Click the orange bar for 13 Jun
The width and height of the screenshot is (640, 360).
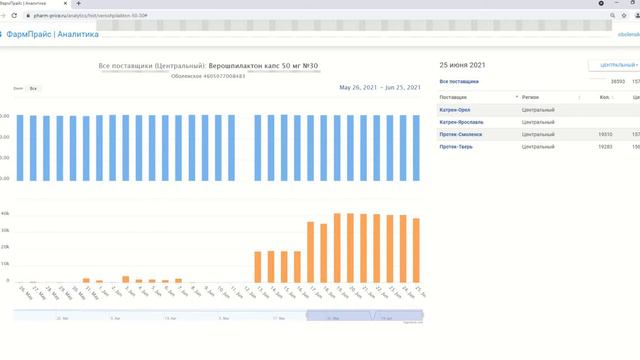(x=258, y=267)
